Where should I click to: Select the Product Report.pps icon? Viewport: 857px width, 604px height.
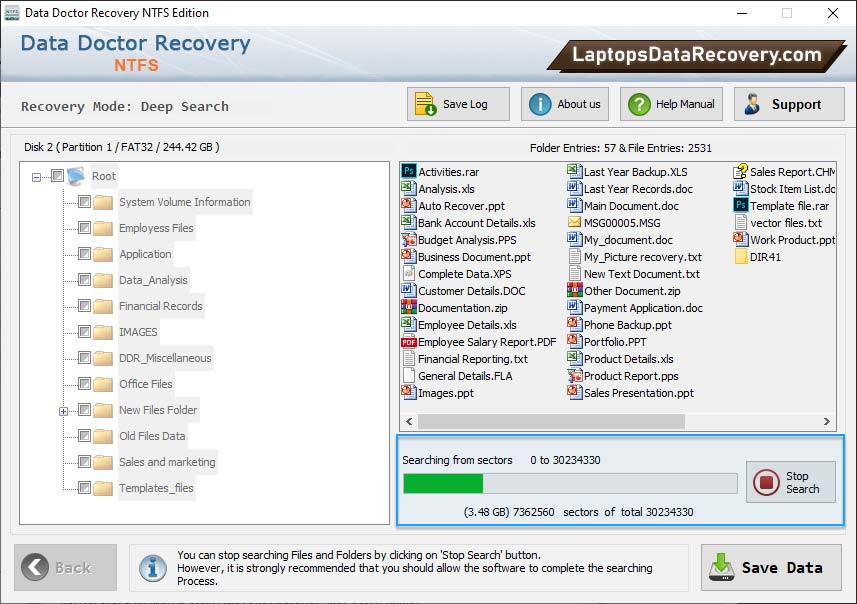pos(574,376)
